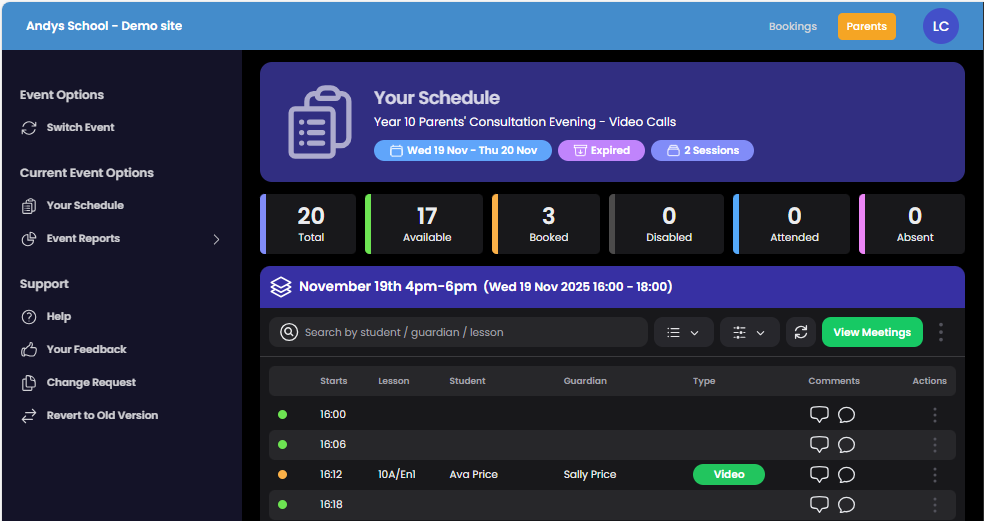Click the Switch Event refresh icon
Screen dimensions: 984x521
[x=29, y=127]
